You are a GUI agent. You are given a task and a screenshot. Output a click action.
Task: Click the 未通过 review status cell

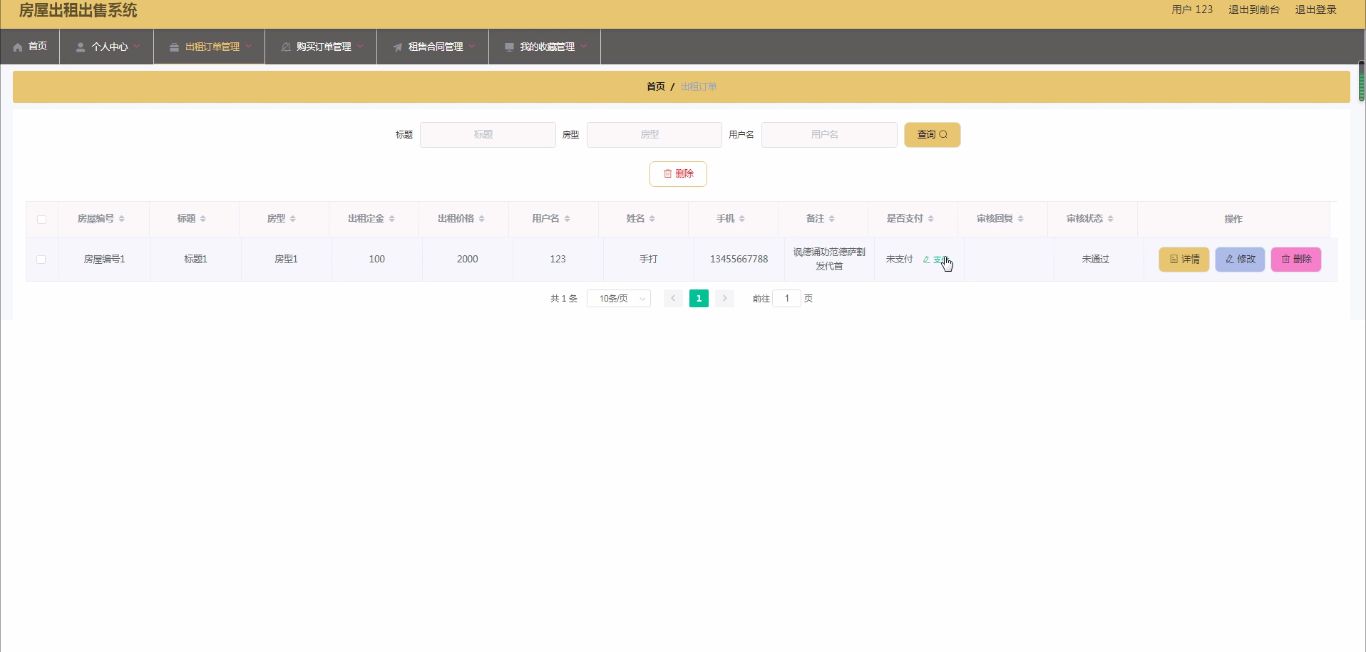coord(1096,259)
